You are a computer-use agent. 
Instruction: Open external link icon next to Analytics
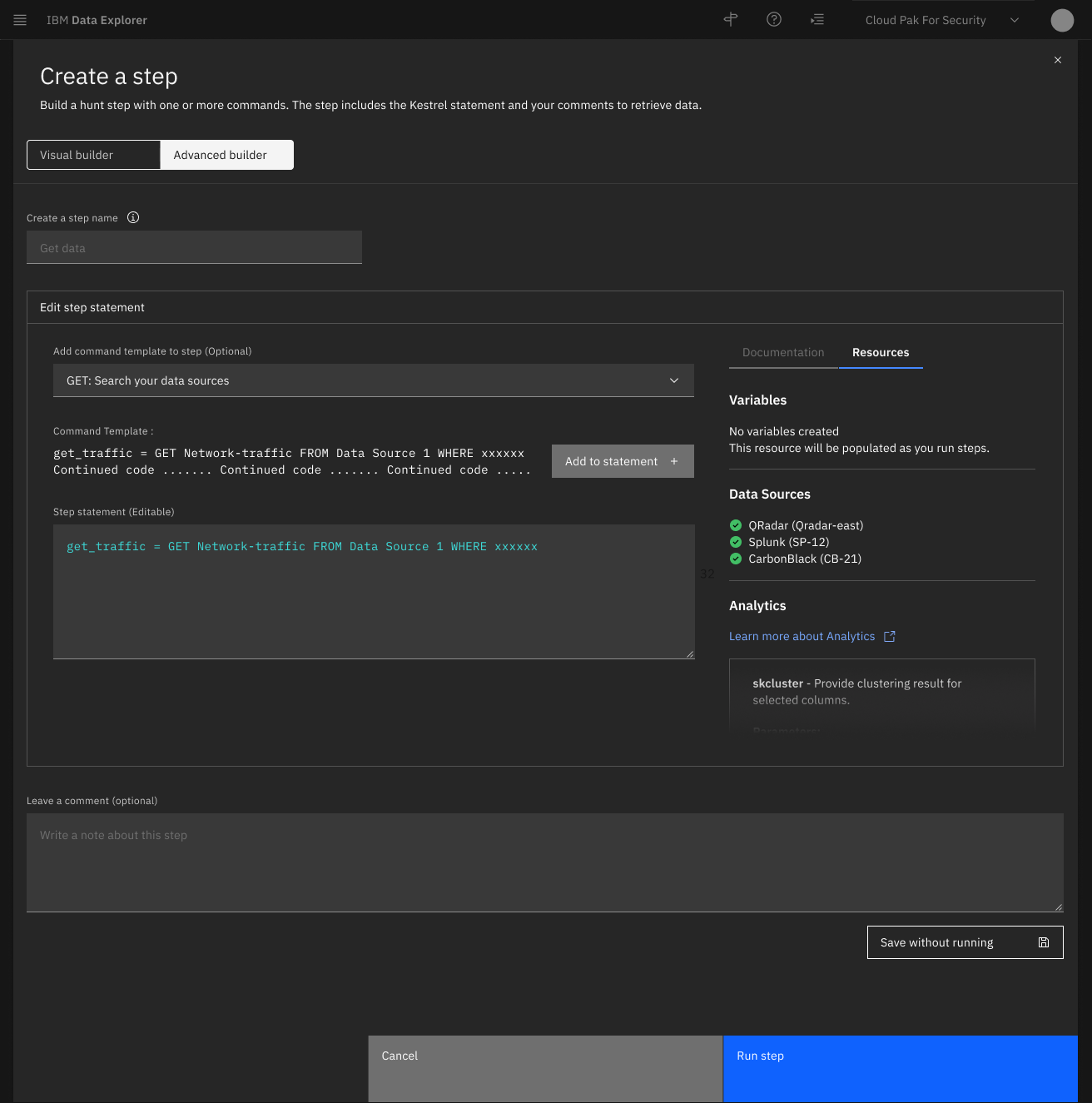[x=890, y=636]
